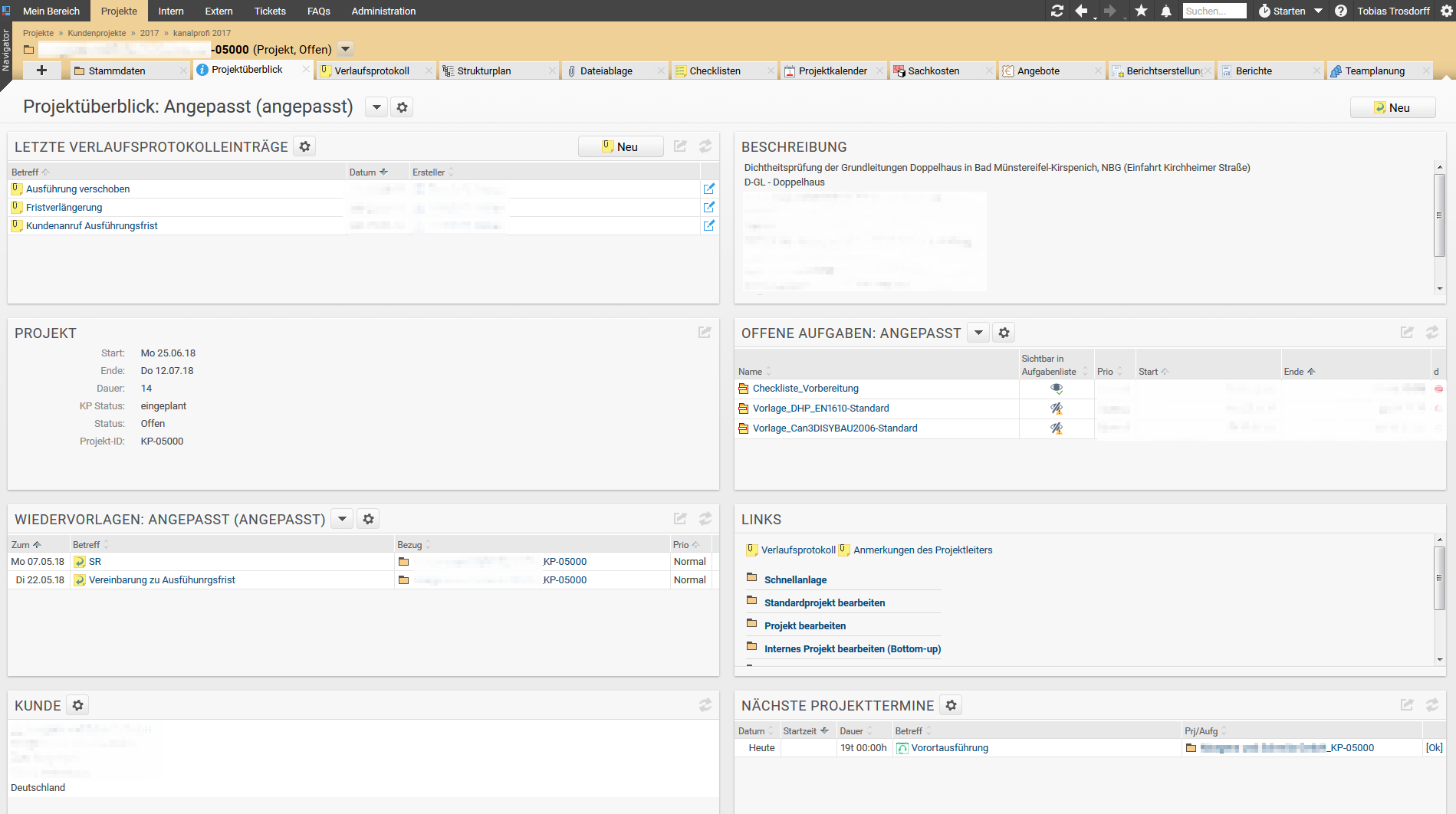1456x814 pixels.
Task: Click the Beschreibung panel scrollbar
Action: coord(1439,216)
